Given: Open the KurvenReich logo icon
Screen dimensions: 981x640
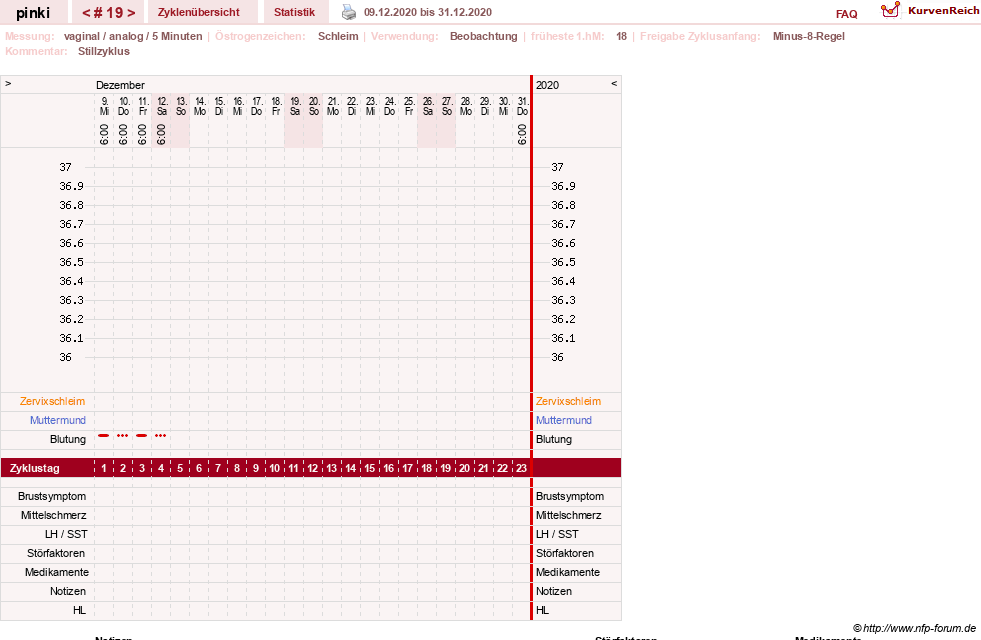Looking at the screenshot, I should point(890,10).
